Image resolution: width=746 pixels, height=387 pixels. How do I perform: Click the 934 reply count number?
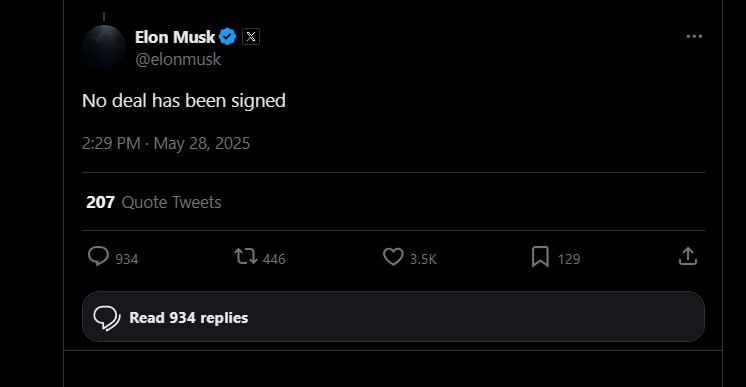127,259
